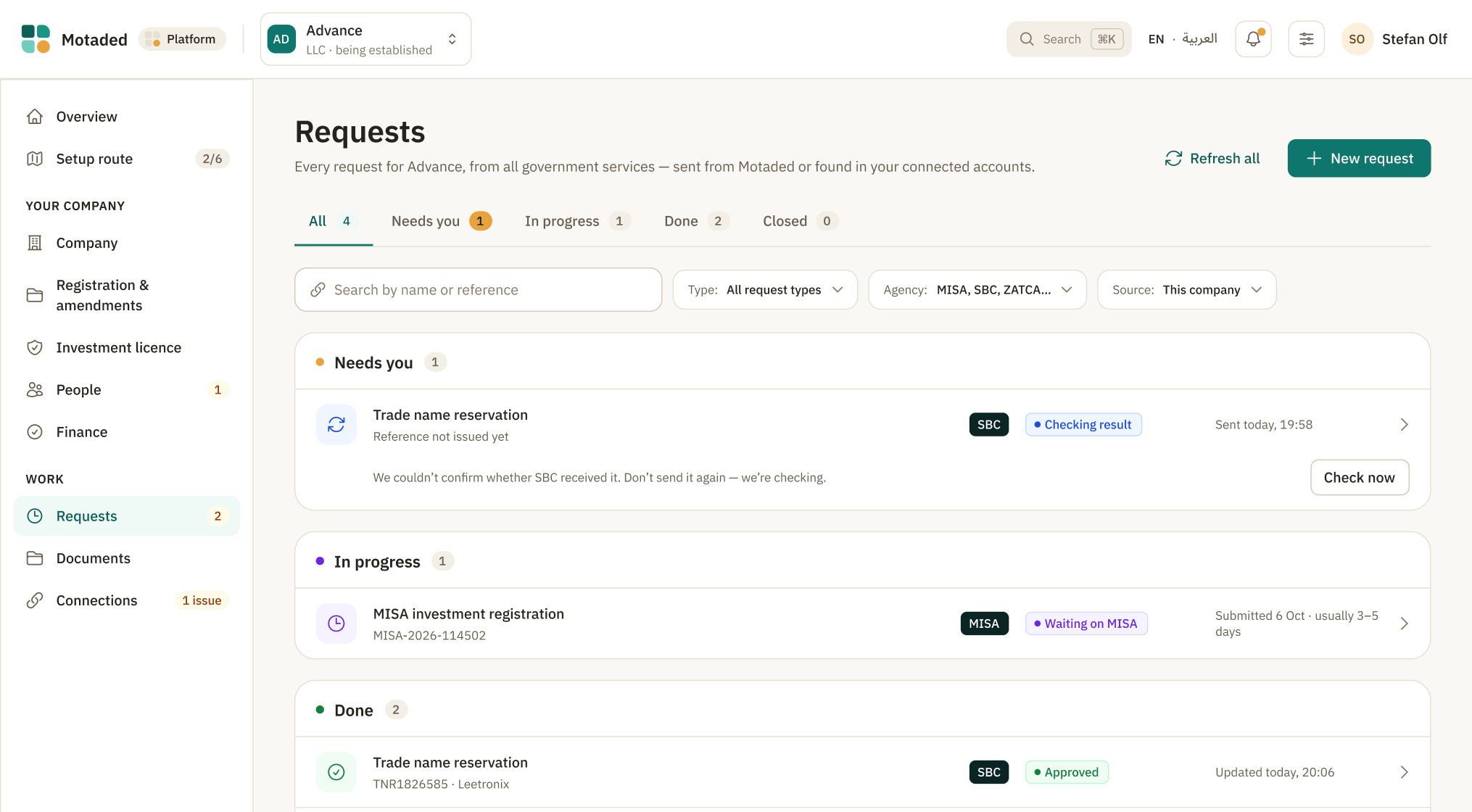Click the SO user avatar

[x=1357, y=39]
